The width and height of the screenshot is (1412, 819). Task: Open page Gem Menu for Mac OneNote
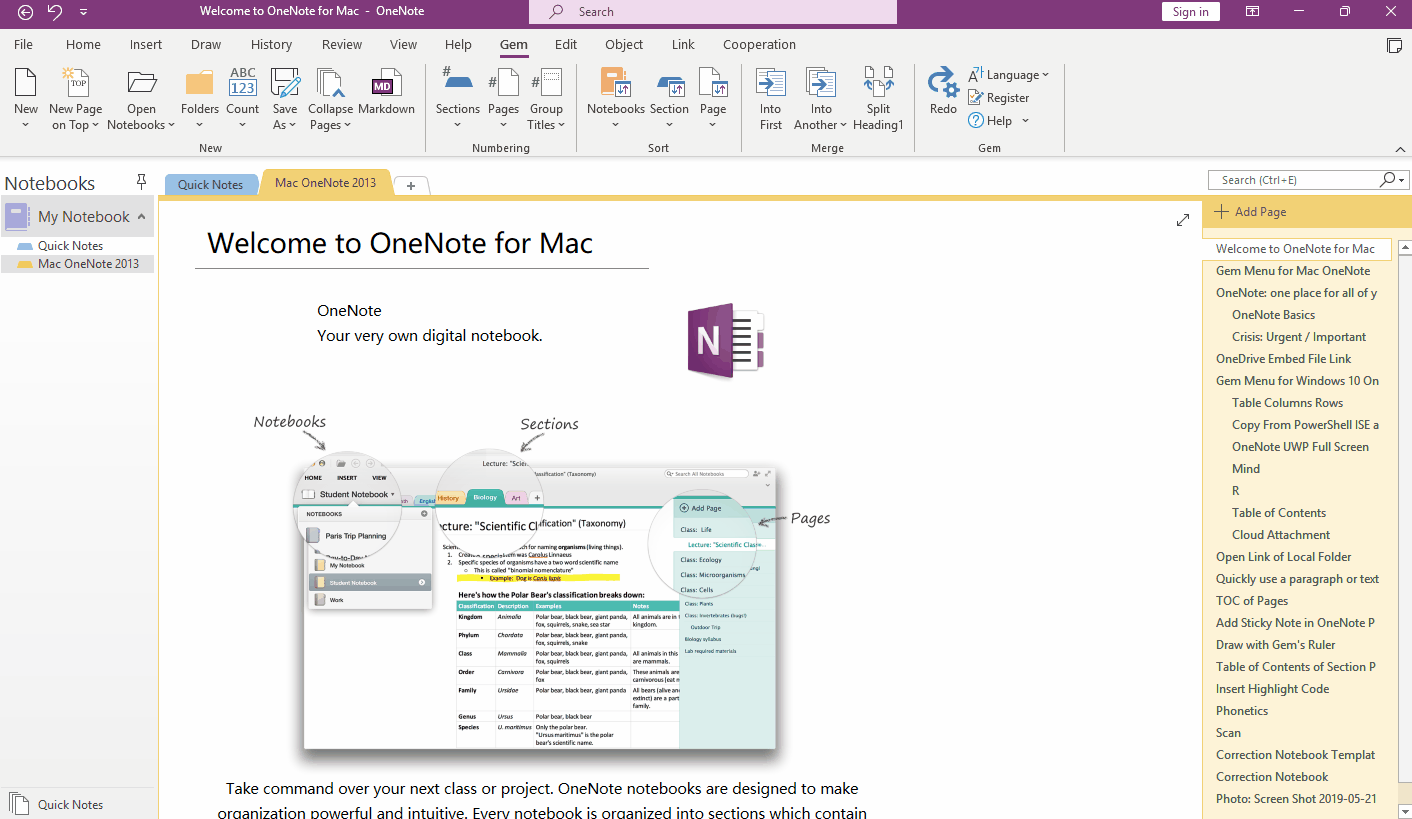point(1293,271)
